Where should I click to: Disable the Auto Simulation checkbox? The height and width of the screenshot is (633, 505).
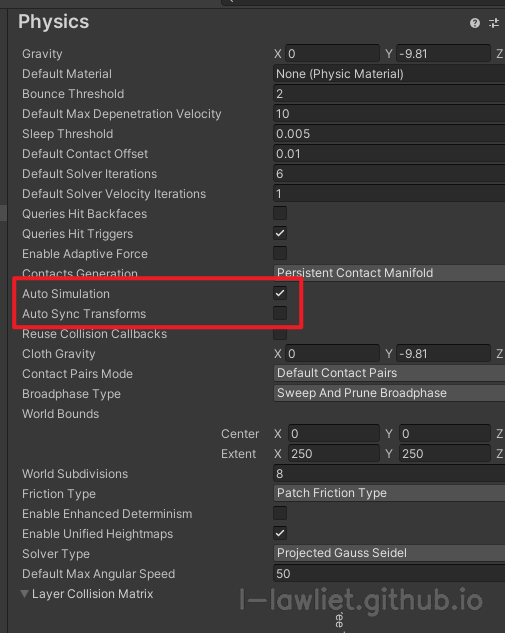280,293
